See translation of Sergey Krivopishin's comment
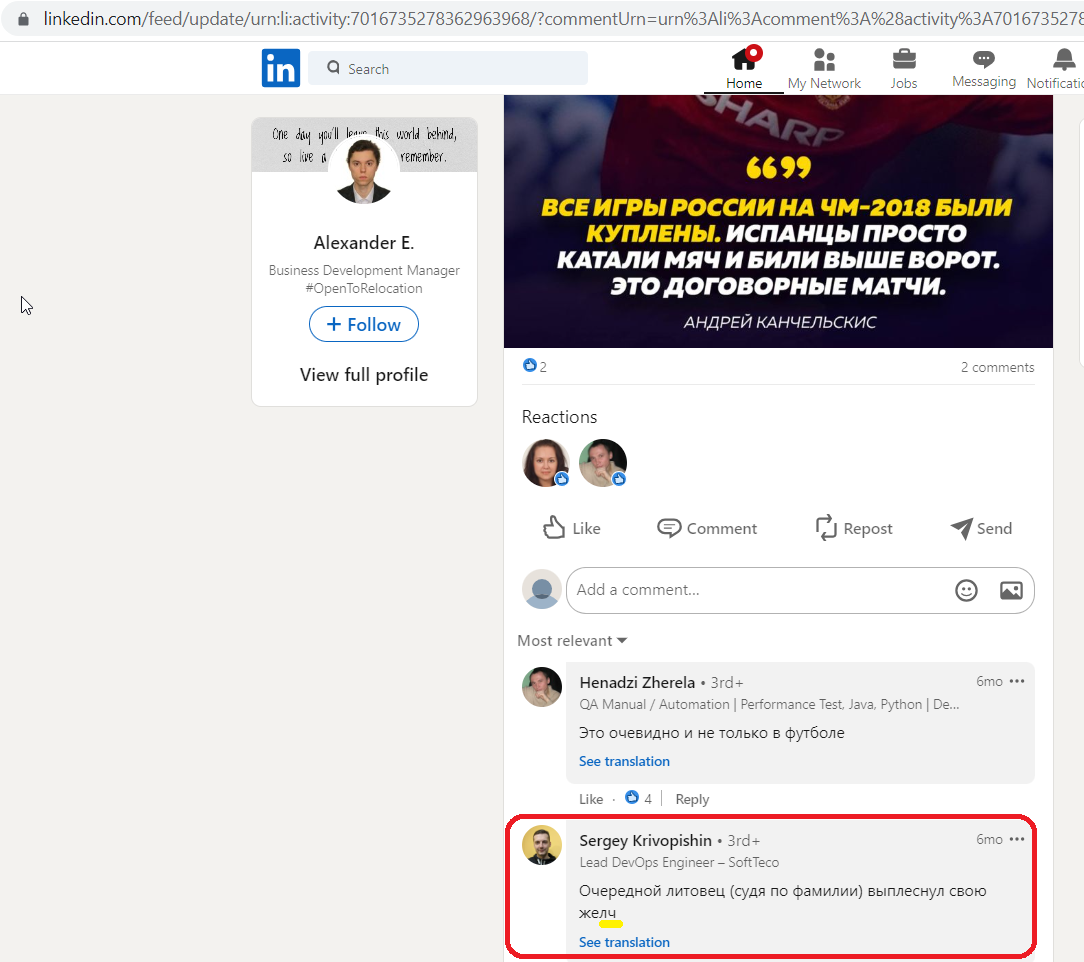This screenshot has width=1084, height=962. pos(624,942)
